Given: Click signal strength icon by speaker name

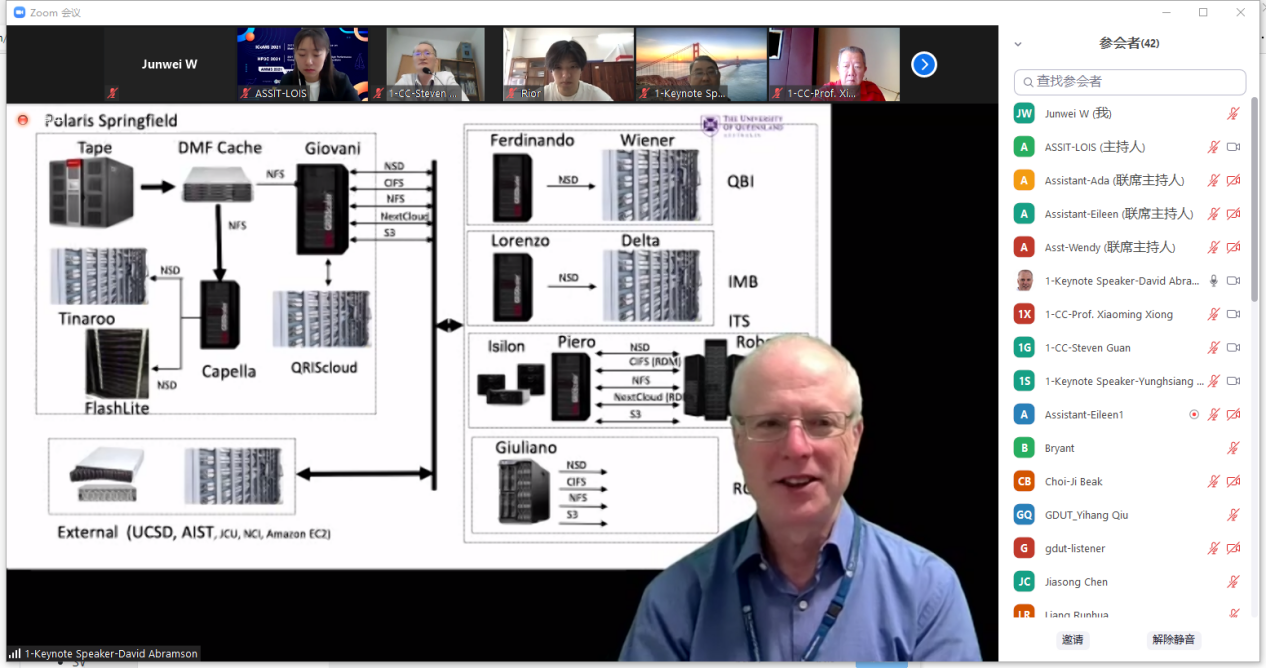Looking at the screenshot, I should [15, 654].
